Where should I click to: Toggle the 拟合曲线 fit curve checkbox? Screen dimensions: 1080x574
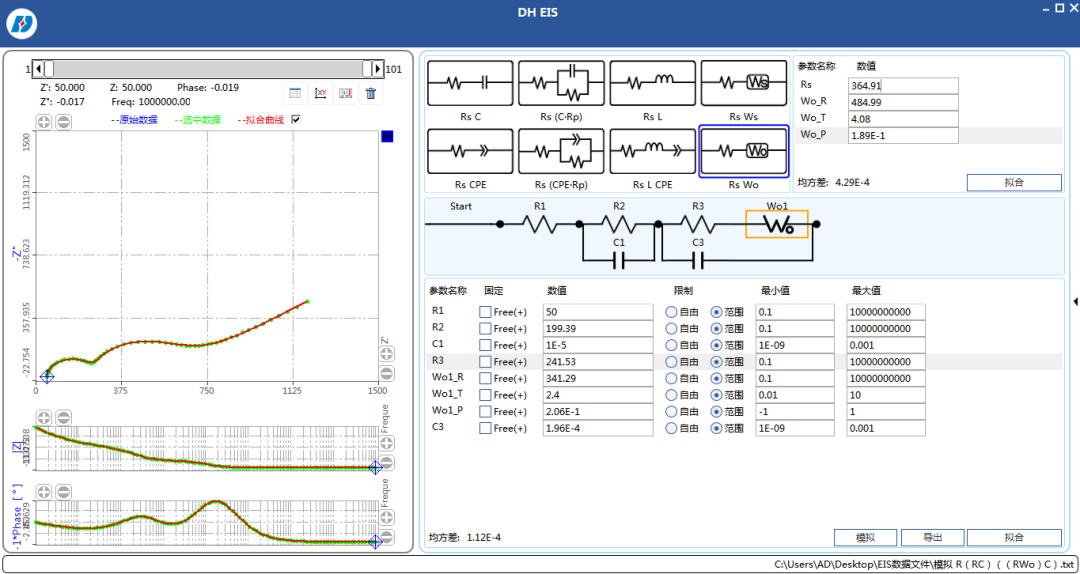(x=296, y=119)
